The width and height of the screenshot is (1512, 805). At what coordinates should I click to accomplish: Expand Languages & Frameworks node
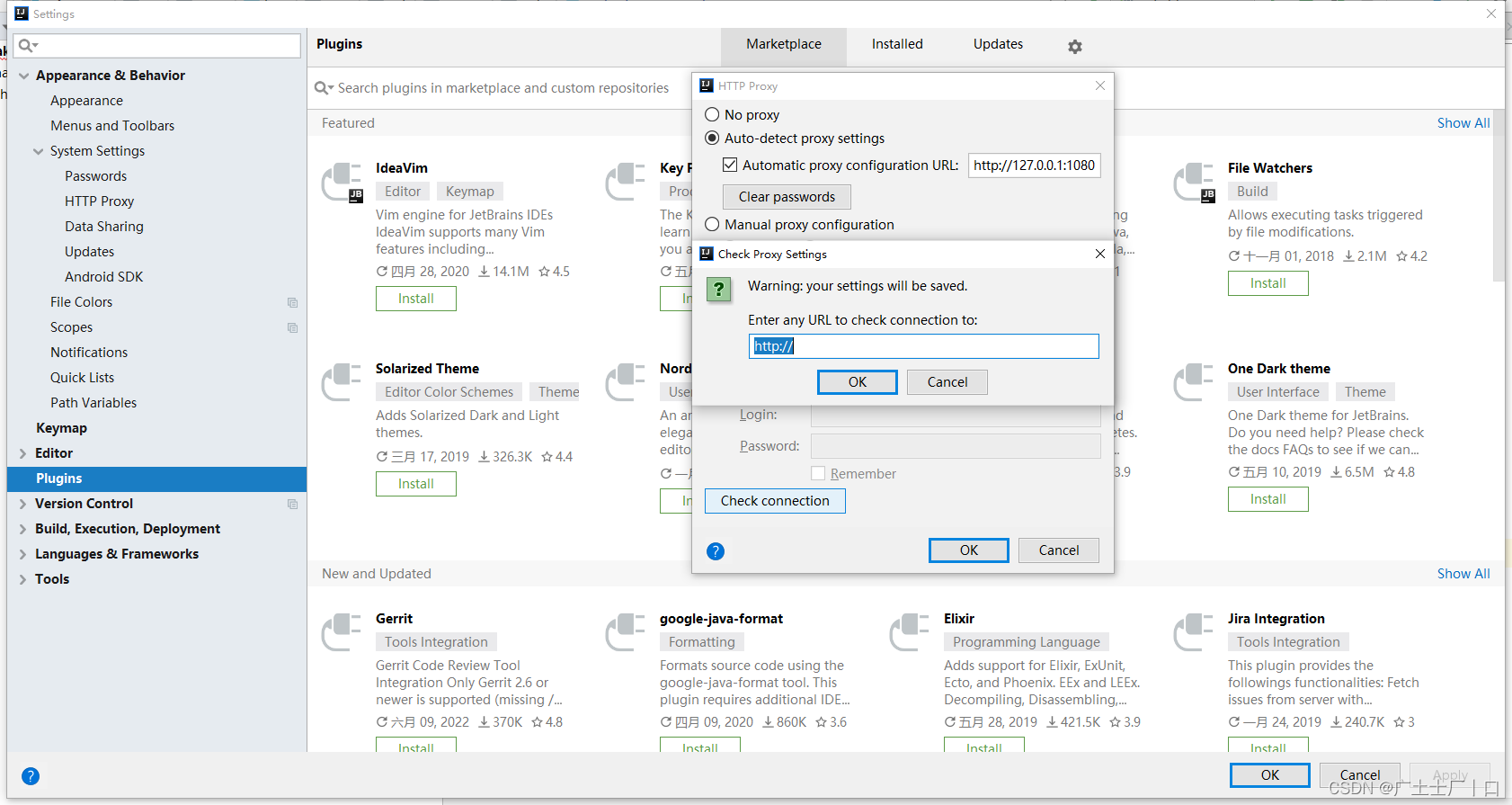coord(22,554)
